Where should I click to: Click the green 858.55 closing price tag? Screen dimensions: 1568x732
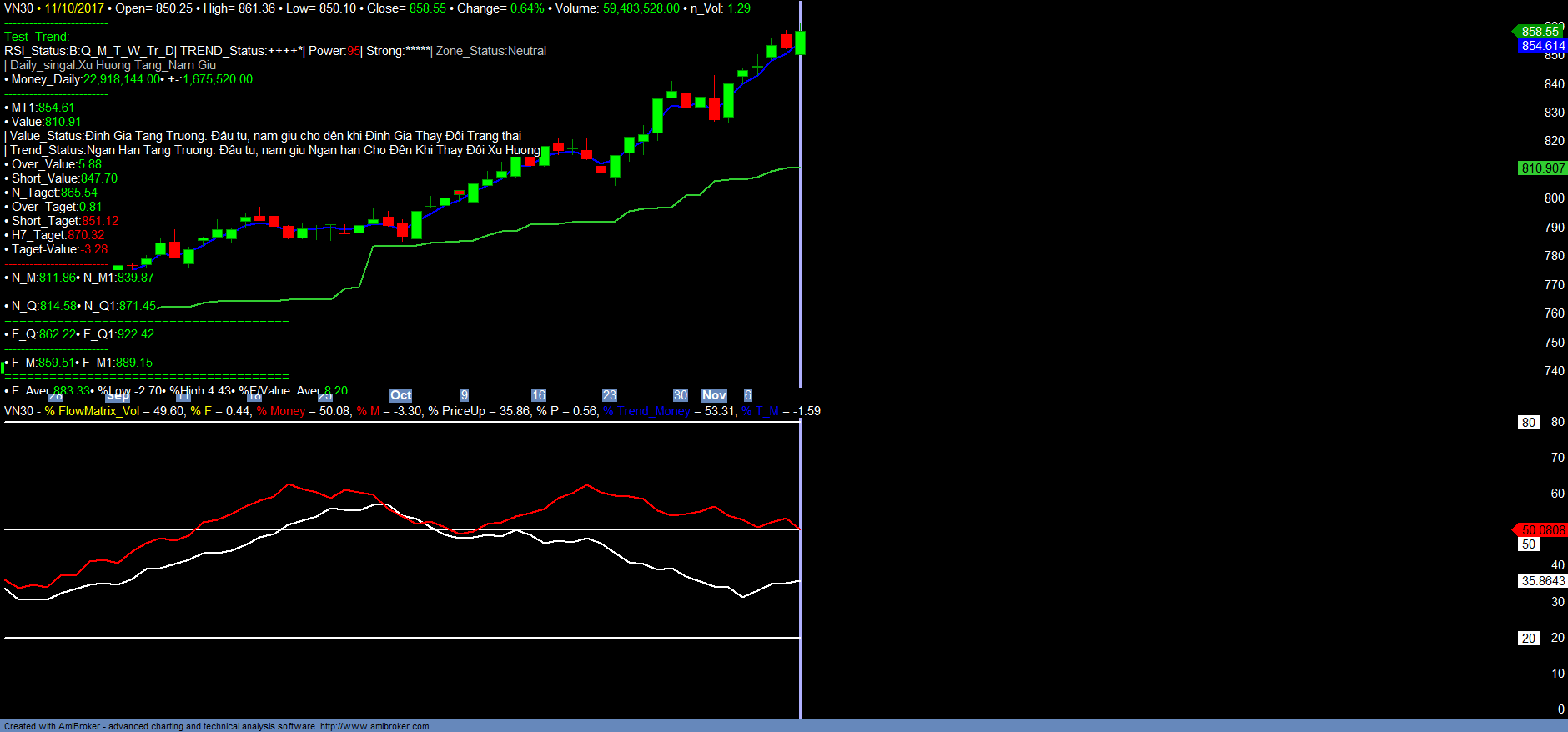[x=1539, y=32]
